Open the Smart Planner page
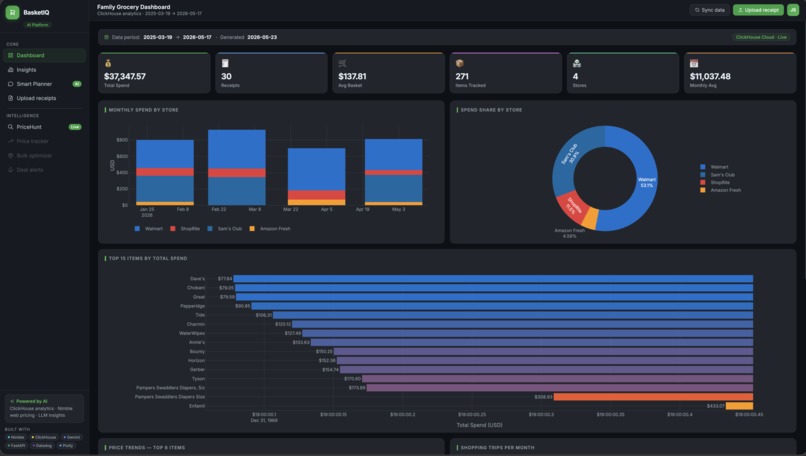The image size is (806, 456). [44, 84]
